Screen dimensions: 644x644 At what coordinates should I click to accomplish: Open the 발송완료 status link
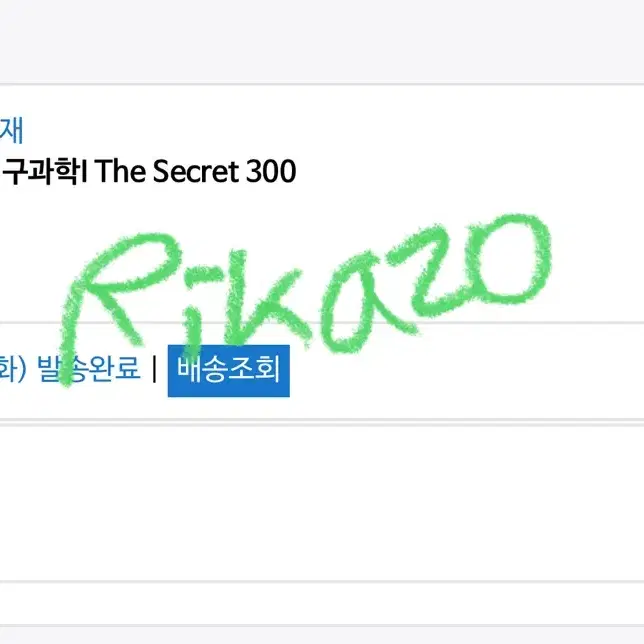[x=89, y=368]
